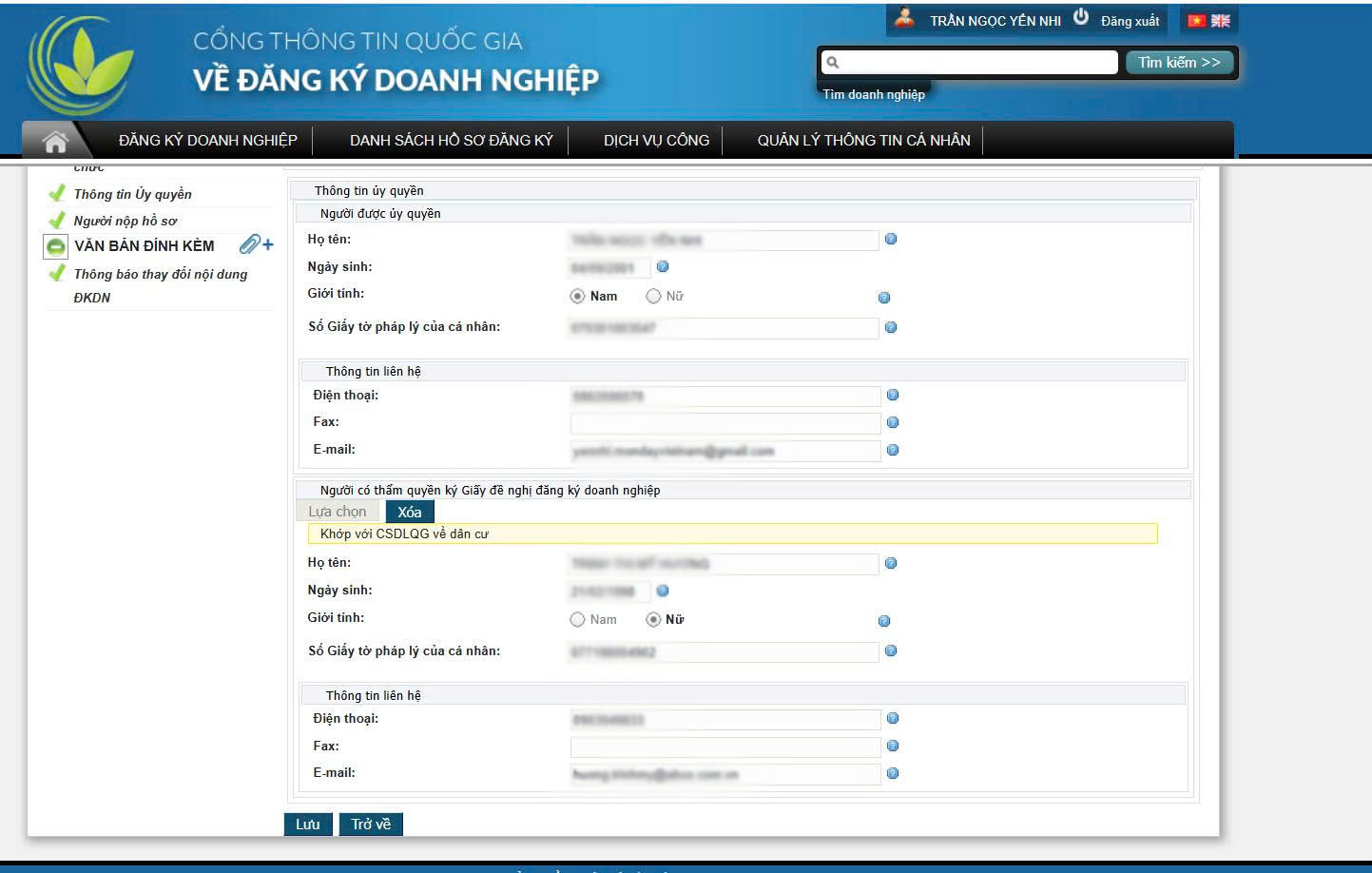Viewport: 1372px width, 873px height.
Task: Click the help icon beside the first E-mail field
Action: pyautogui.click(x=893, y=451)
